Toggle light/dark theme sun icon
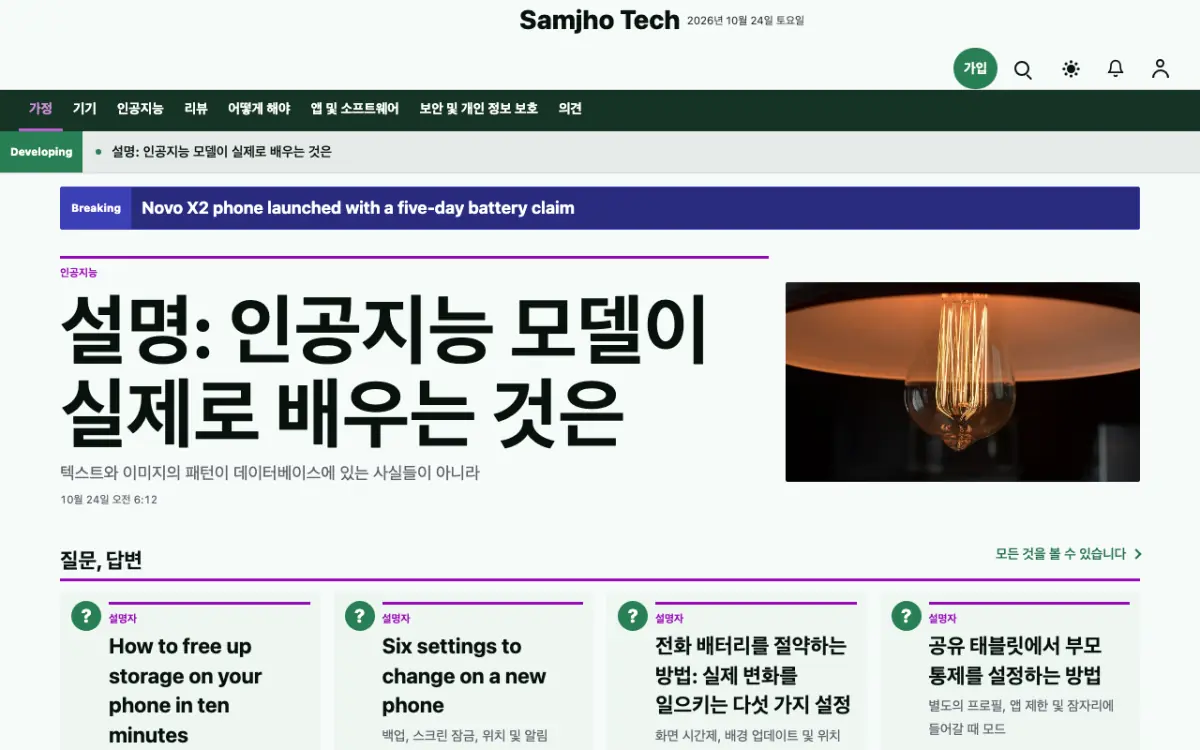 [1071, 69]
